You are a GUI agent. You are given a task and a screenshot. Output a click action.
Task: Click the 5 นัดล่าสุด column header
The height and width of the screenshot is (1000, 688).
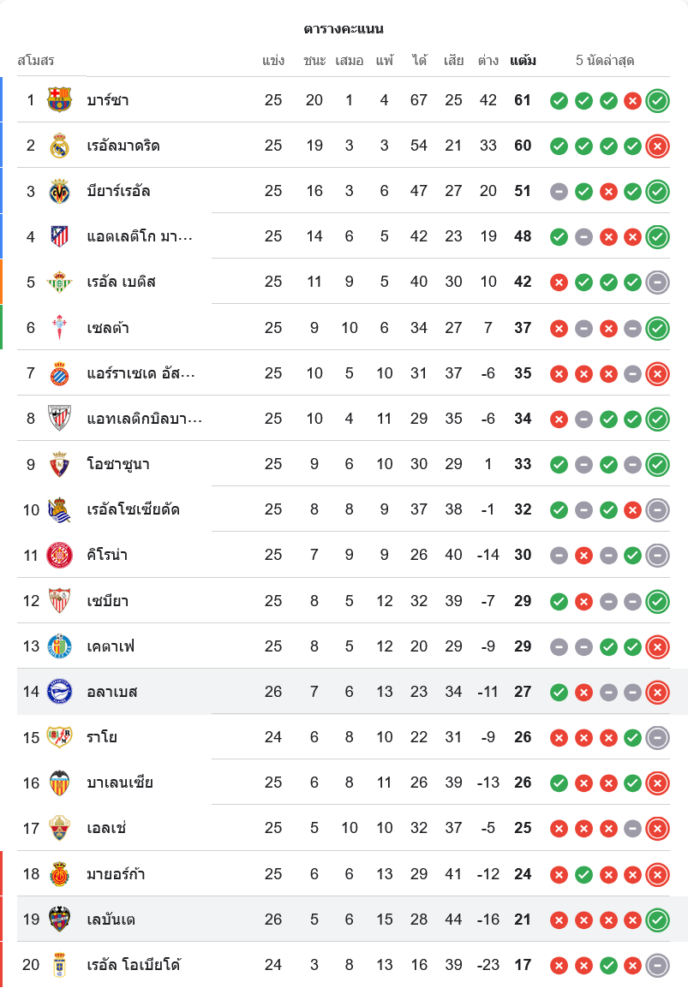pyautogui.click(x=605, y=60)
